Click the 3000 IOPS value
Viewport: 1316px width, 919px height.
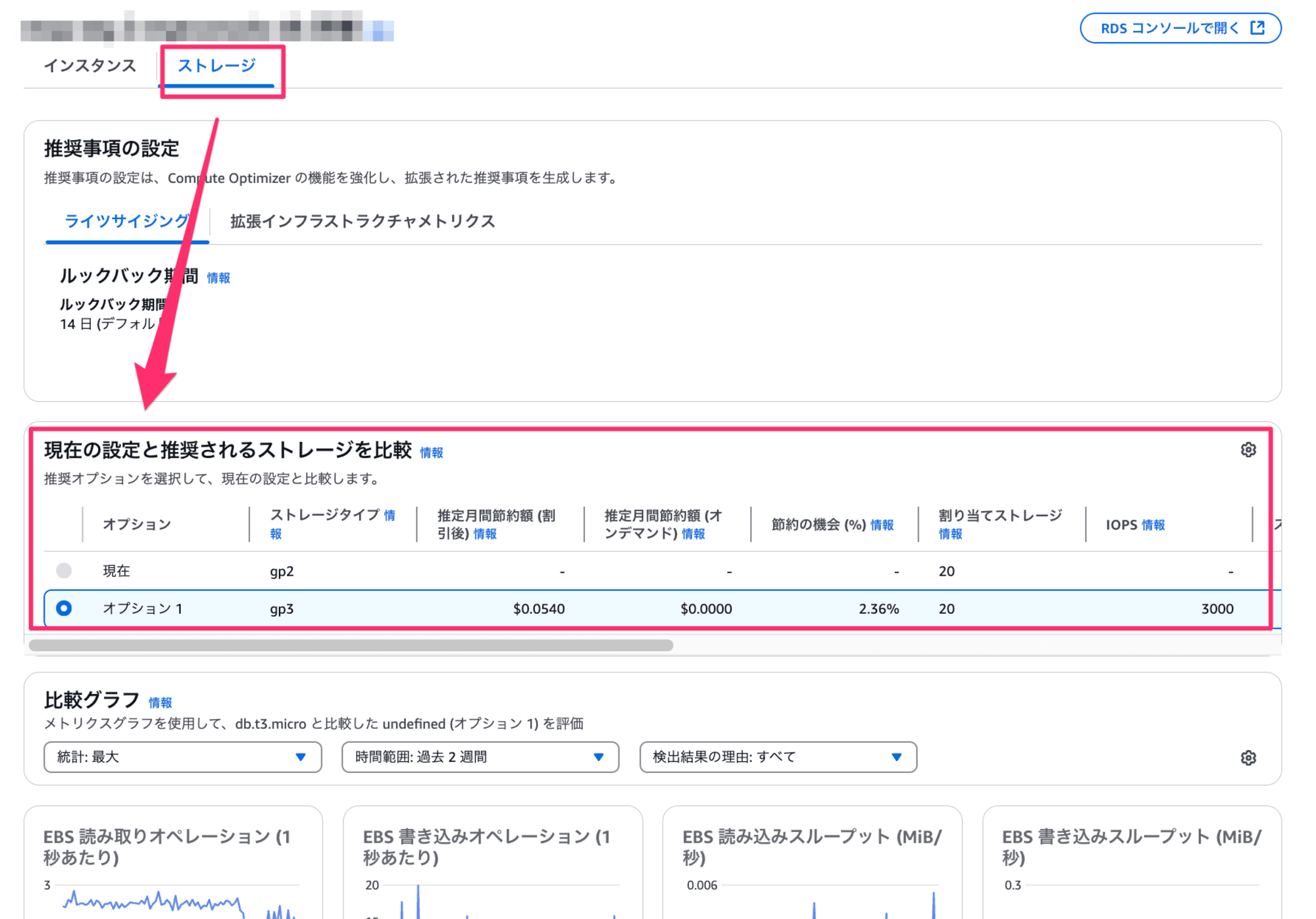(x=1217, y=609)
